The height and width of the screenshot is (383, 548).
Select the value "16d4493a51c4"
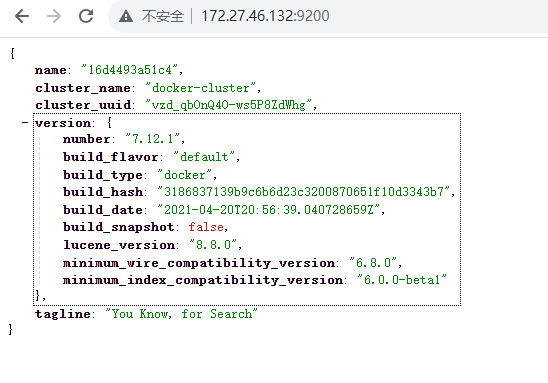(x=130, y=70)
